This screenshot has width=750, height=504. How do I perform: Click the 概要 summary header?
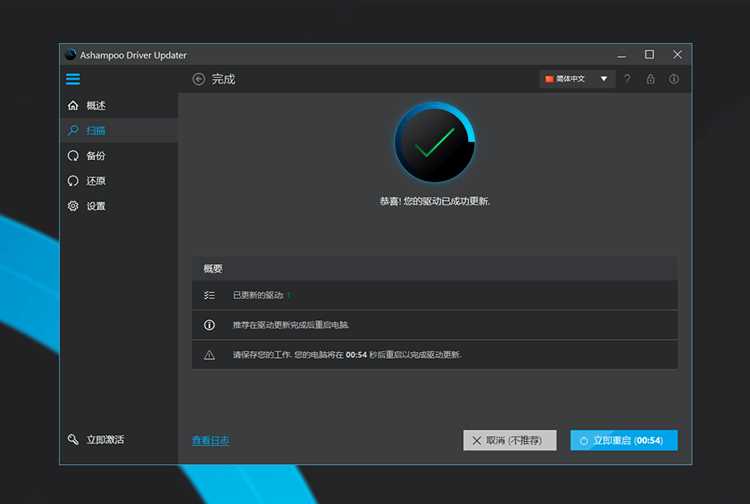click(x=213, y=269)
